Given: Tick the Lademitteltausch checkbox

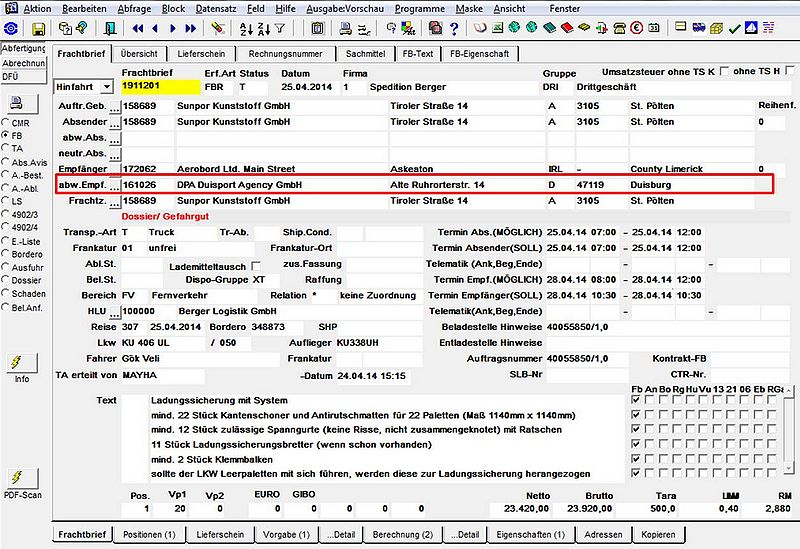Looking at the screenshot, I should click(x=256, y=266).
